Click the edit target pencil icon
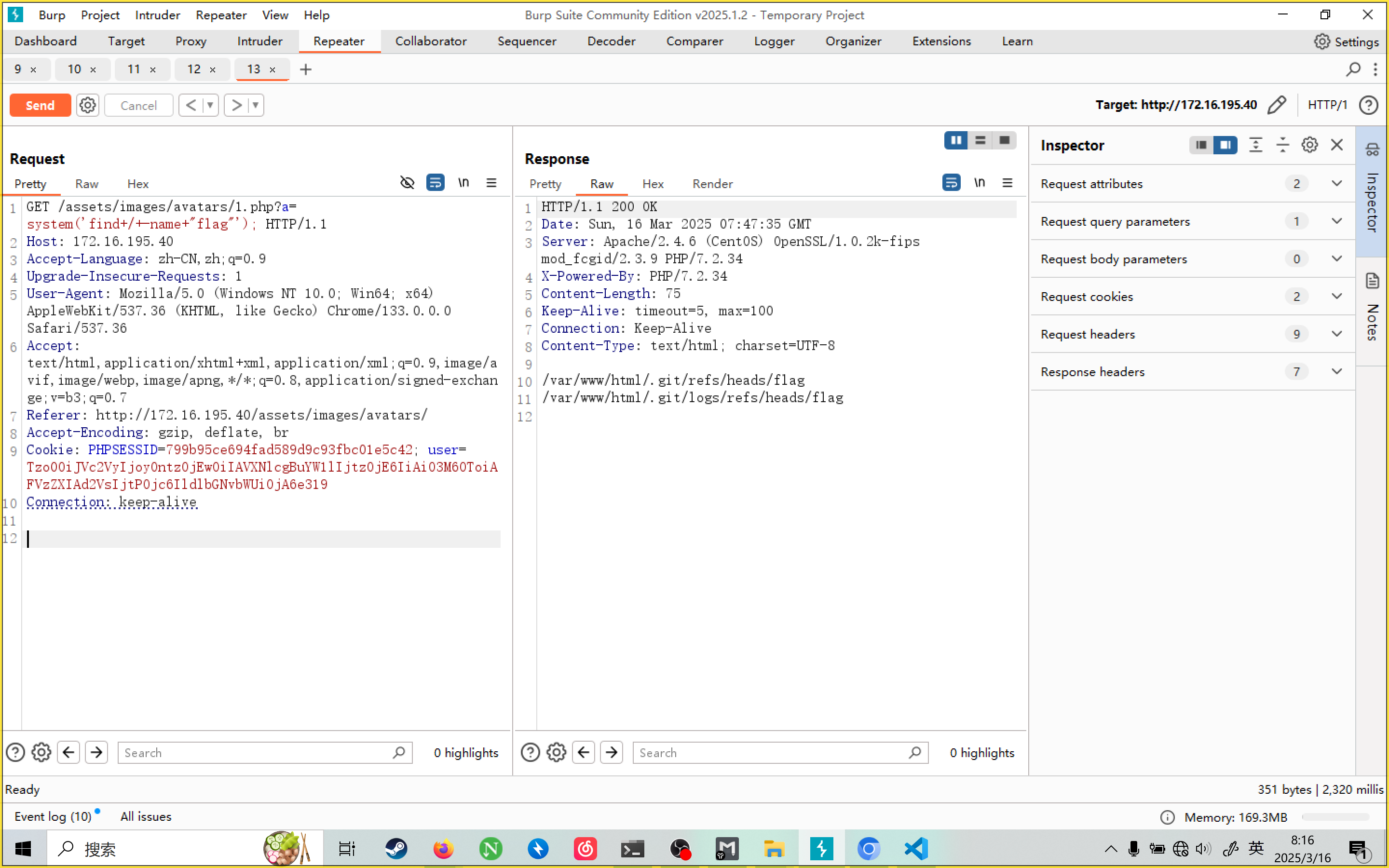 tap(1277, 105)
